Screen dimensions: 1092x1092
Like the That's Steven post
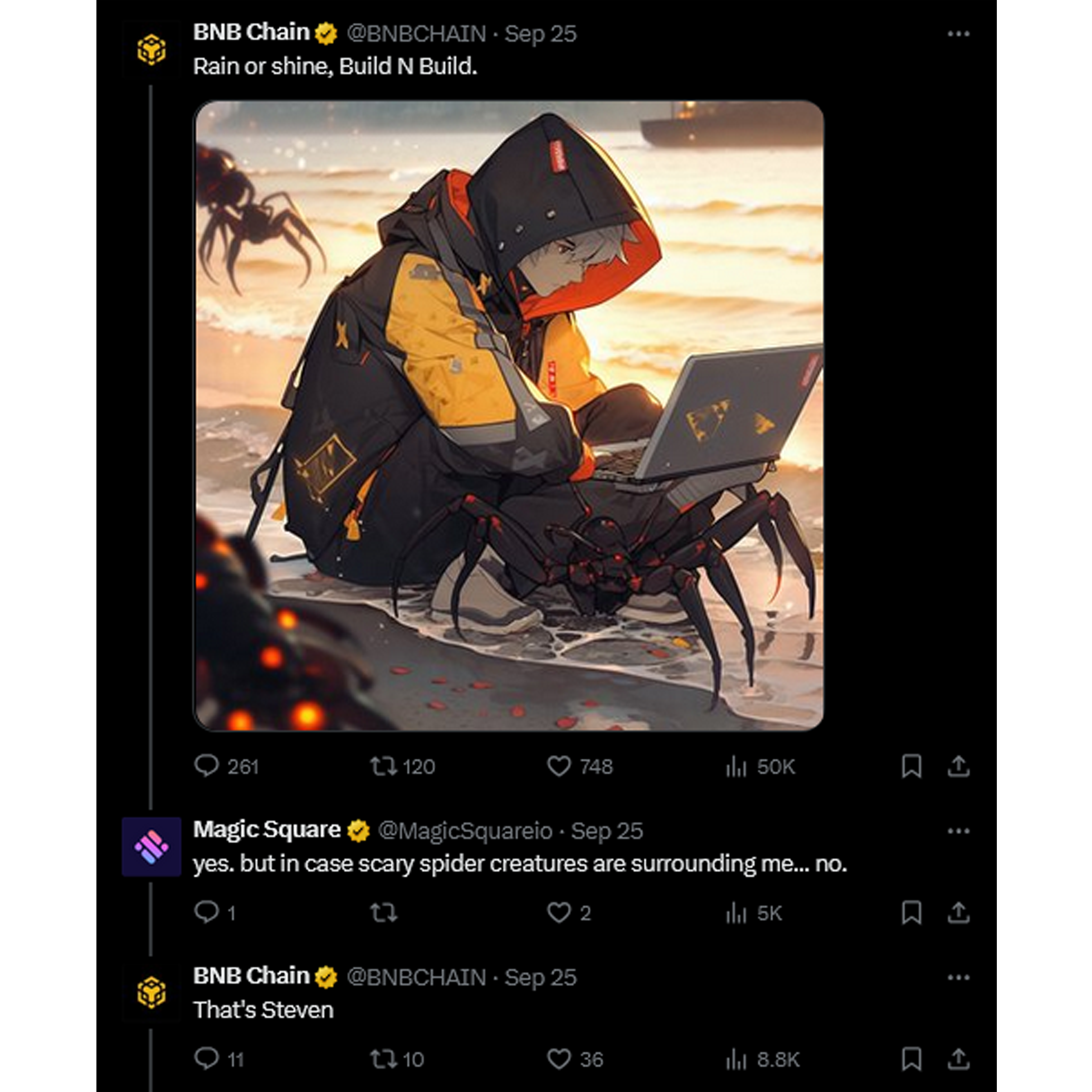tap(558, 1059)
